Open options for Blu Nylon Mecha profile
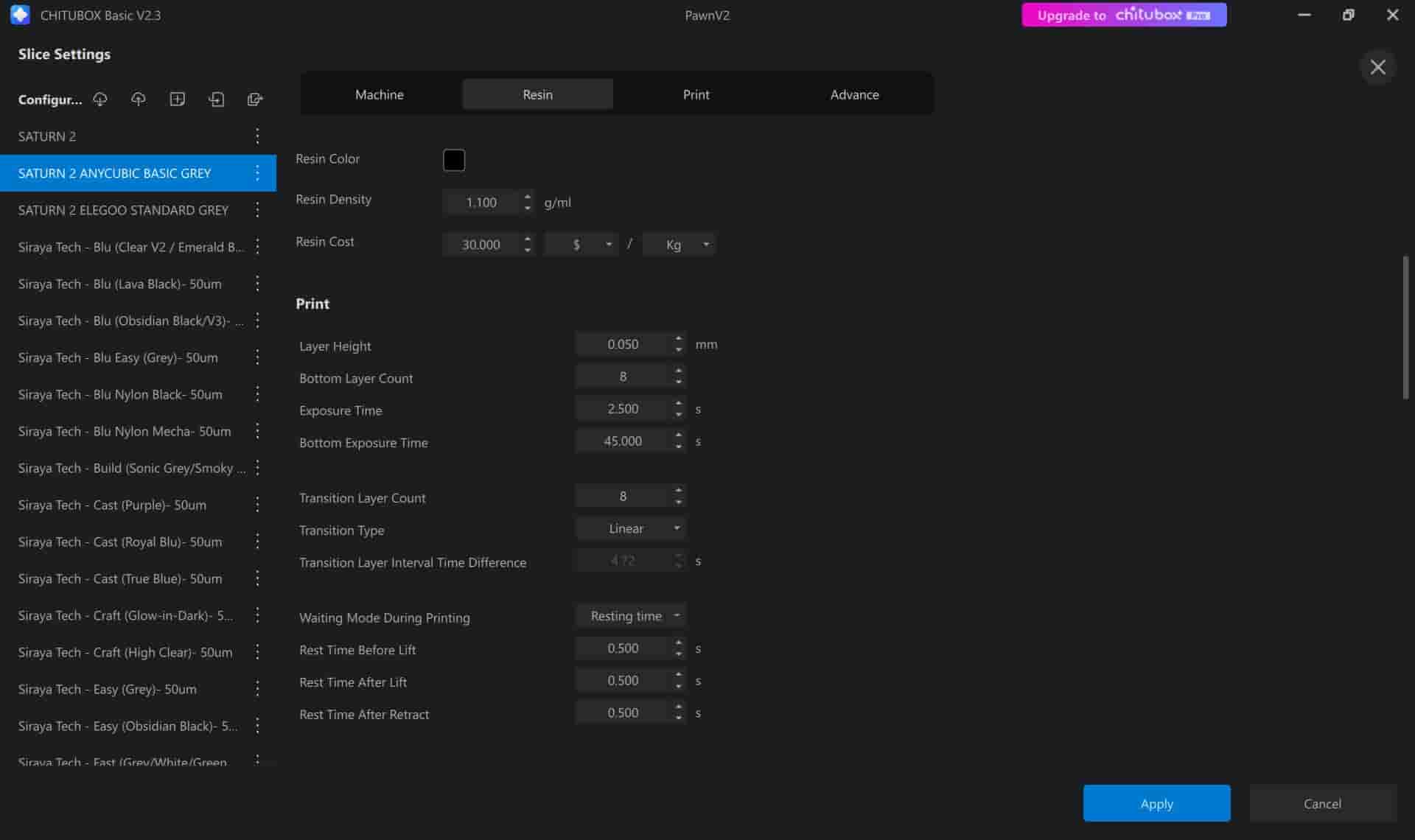Image resolution: width=1415 pixels, height=840 pixels. coord(257,431)
